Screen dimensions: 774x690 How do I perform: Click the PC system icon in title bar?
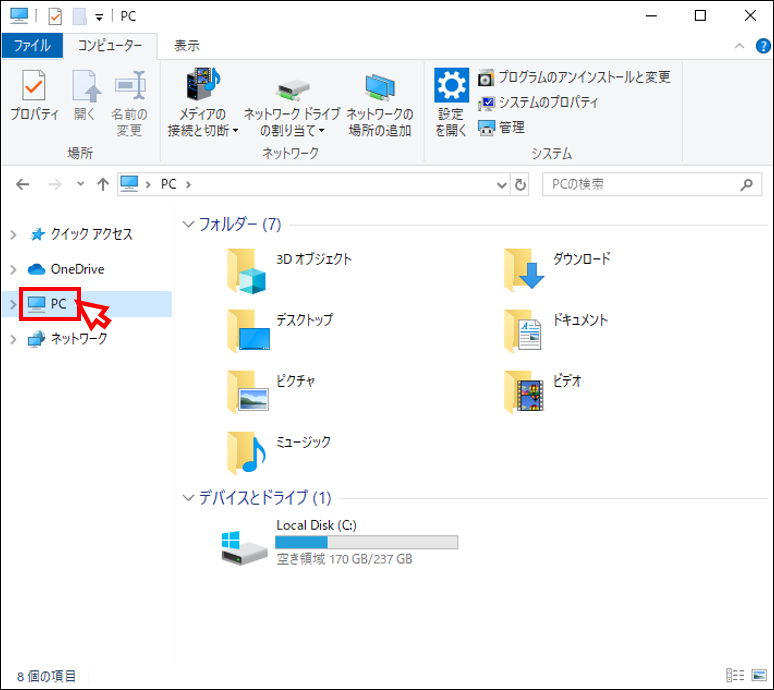tap(19, 16)
